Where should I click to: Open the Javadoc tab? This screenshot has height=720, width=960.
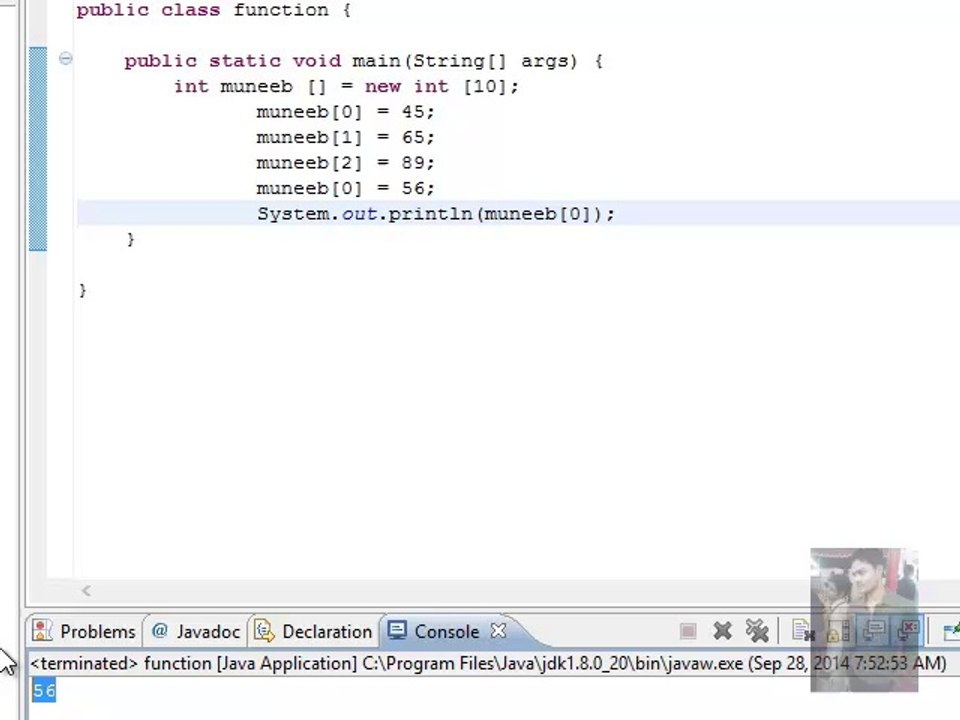[196, 631]
